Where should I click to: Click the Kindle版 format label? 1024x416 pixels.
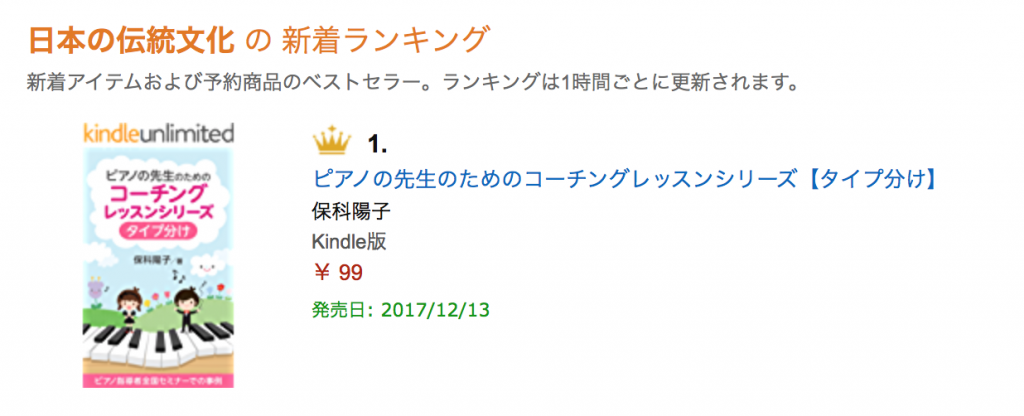[349, 242]
